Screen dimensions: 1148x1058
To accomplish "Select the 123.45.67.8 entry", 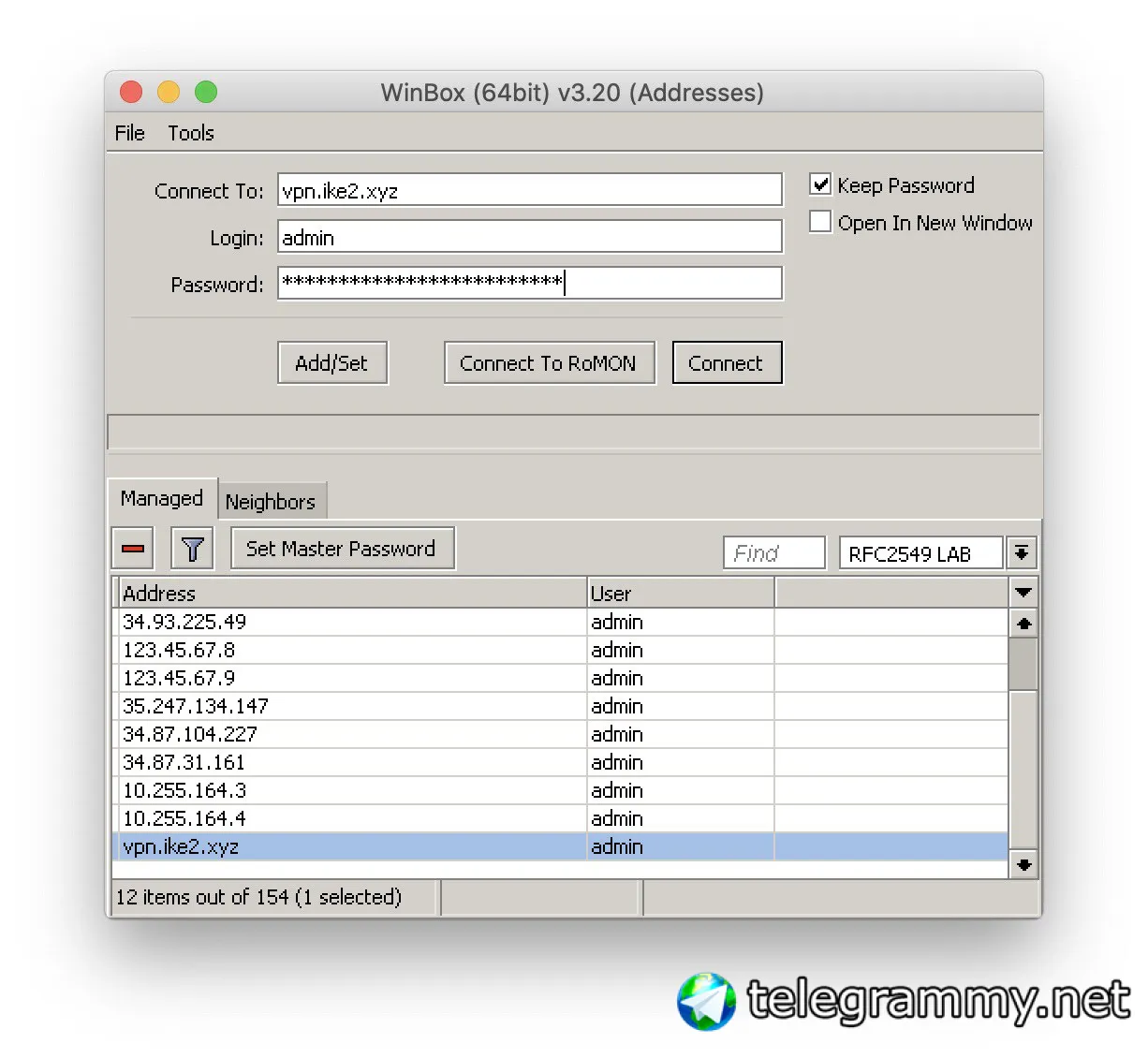I will point(560,650).
